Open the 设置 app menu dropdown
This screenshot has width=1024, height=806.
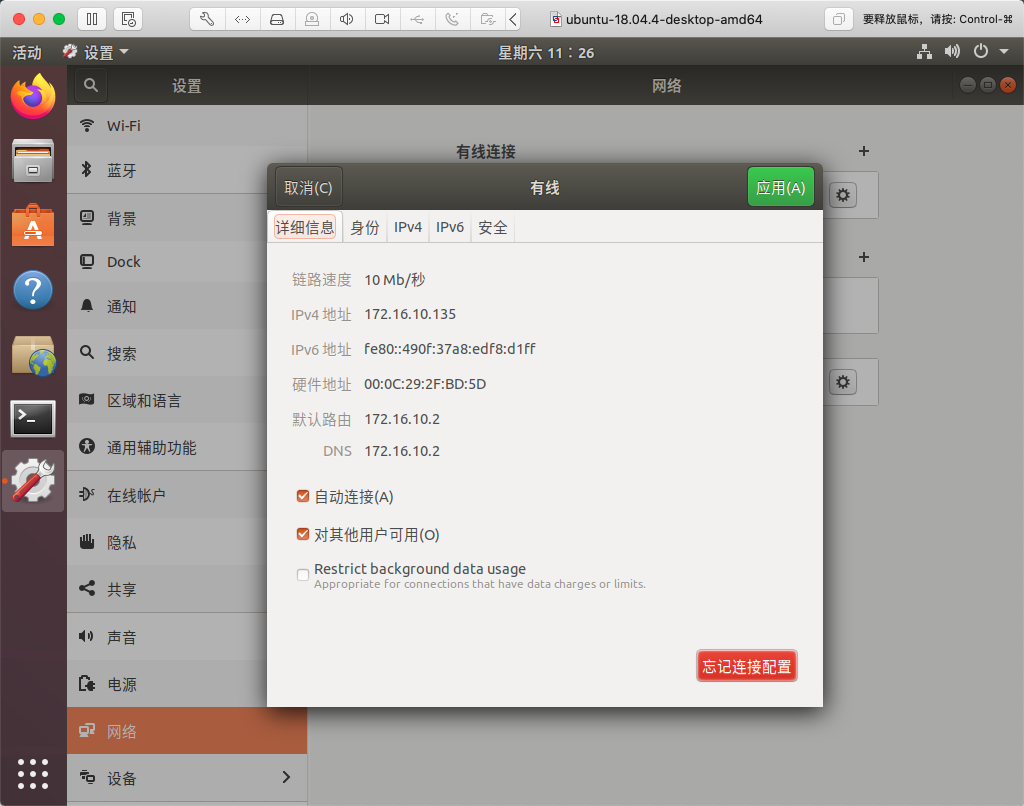tap(95, 52)
